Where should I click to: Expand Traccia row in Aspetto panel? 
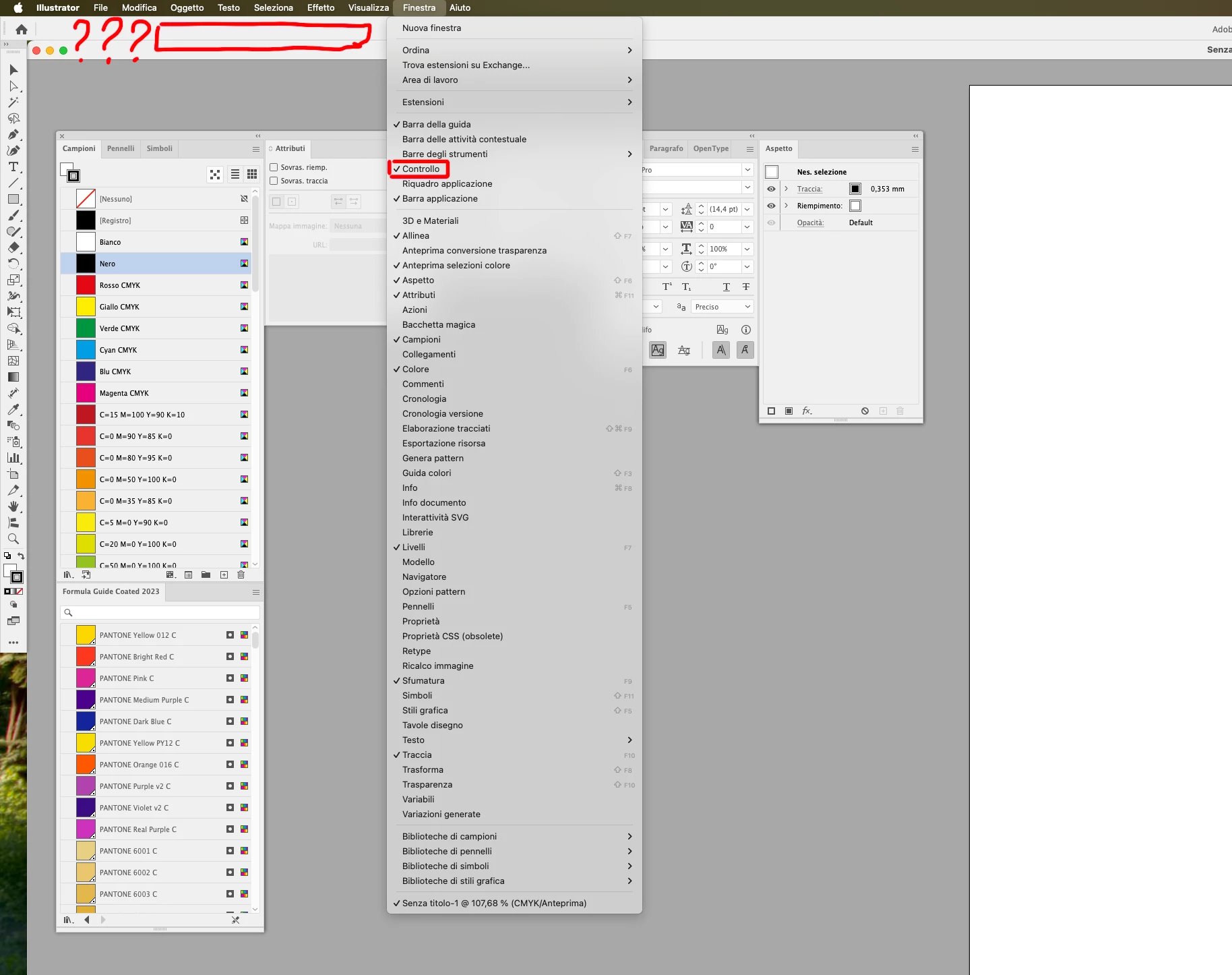coord(786,189)
